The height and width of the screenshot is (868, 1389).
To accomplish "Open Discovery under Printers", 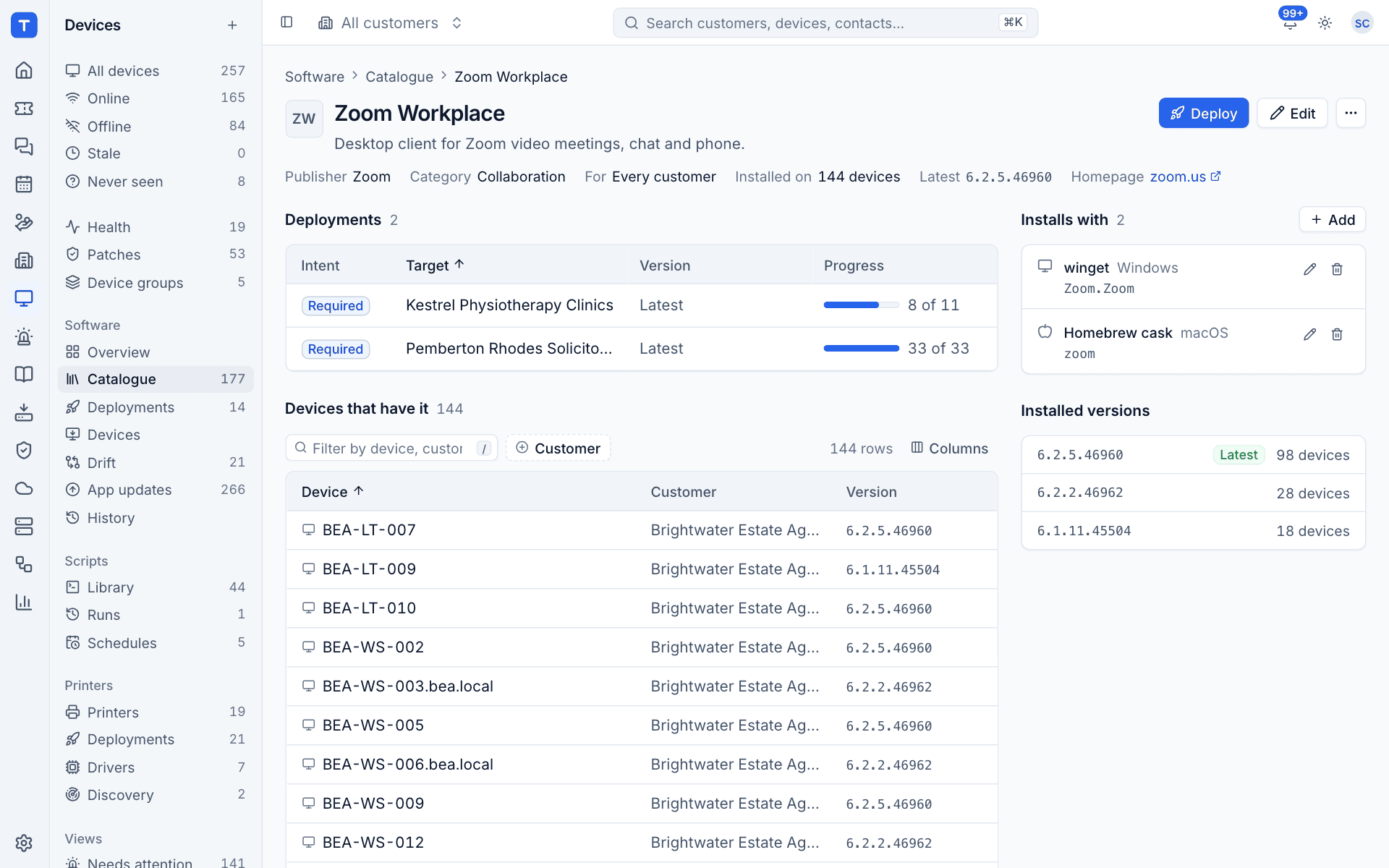I will 156,795.
